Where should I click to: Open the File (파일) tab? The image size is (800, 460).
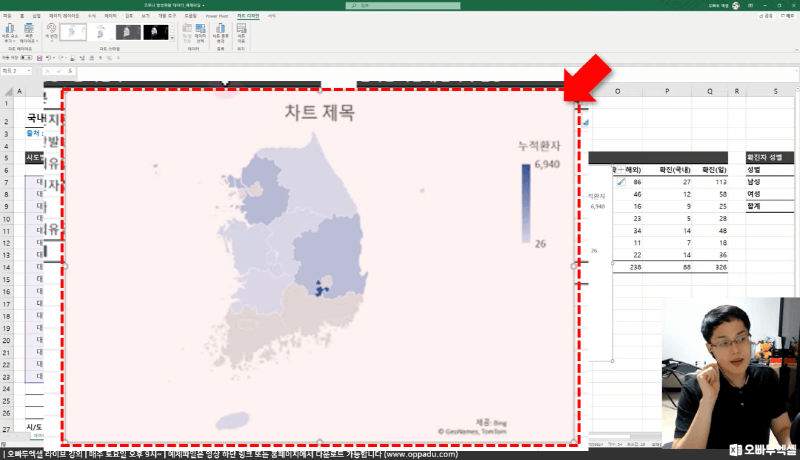click(x=7, y=16)
